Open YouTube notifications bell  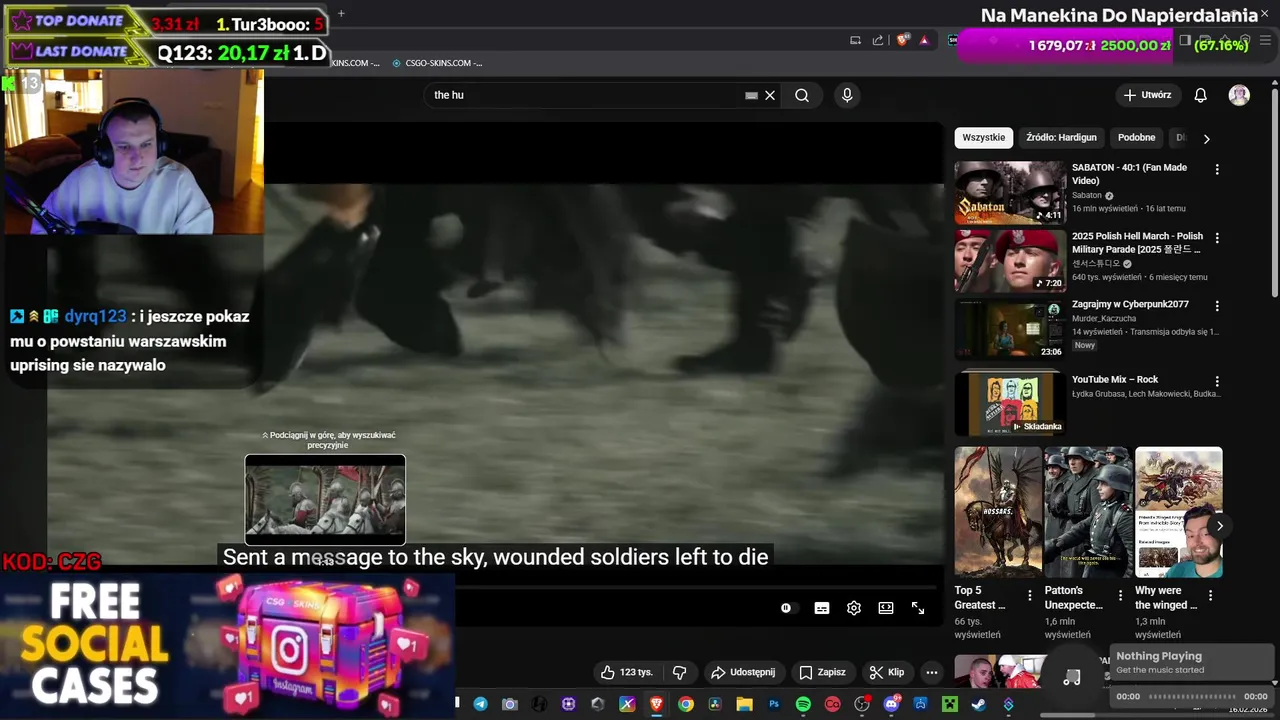1200,95
